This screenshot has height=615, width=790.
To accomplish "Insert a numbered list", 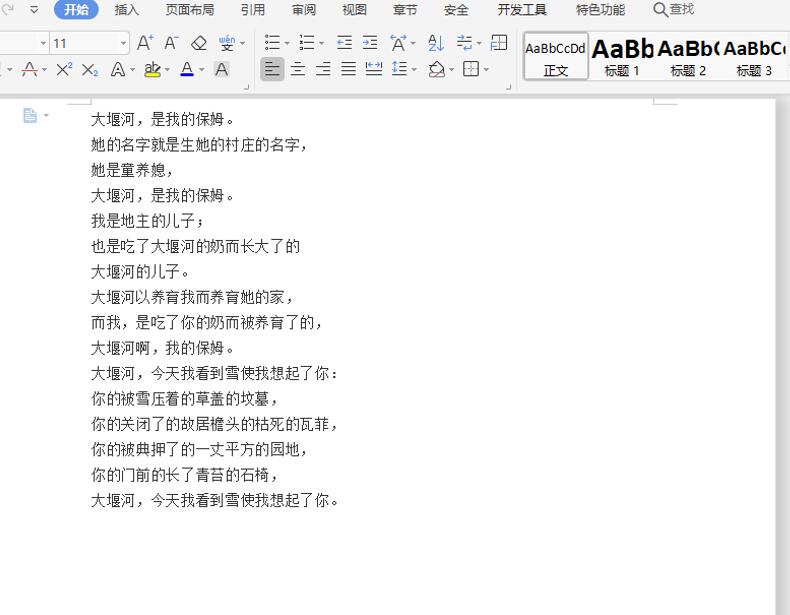I will tap(306, 43).
